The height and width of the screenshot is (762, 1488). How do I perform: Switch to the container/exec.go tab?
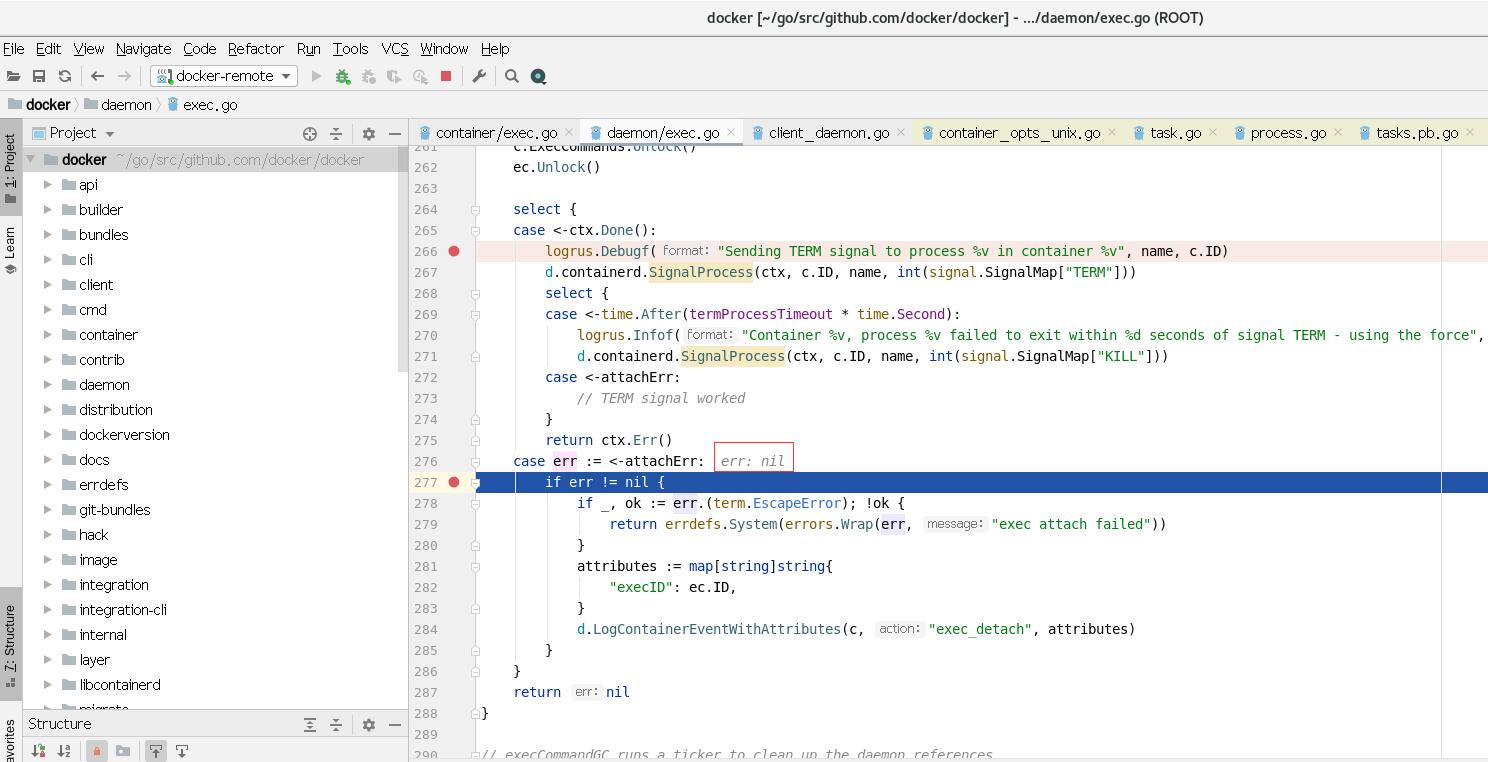496,132
